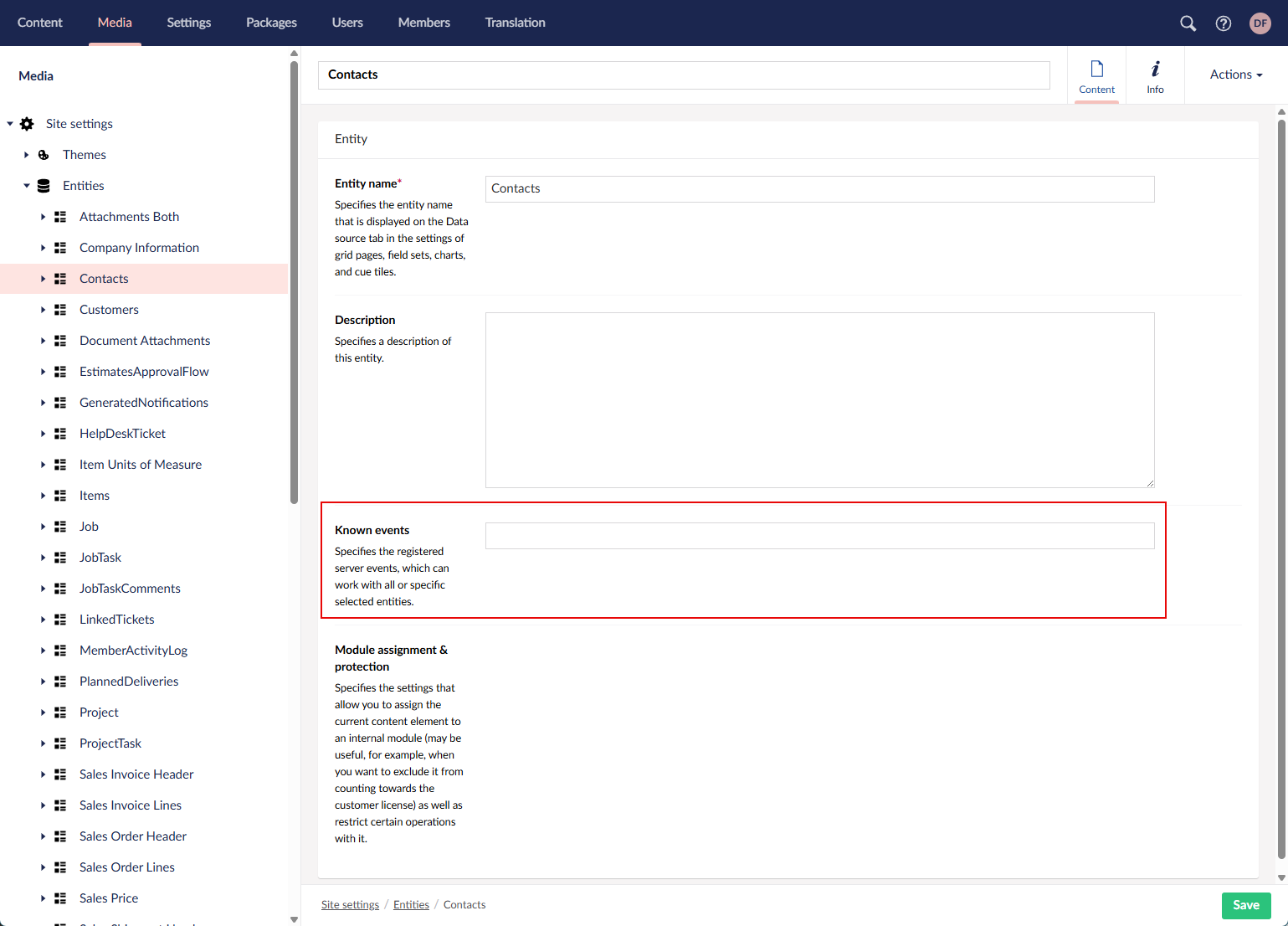The image size is (1288, 926).
Task: Follow the Site settings breadcrumb link
Action: [x=350, y=905]
